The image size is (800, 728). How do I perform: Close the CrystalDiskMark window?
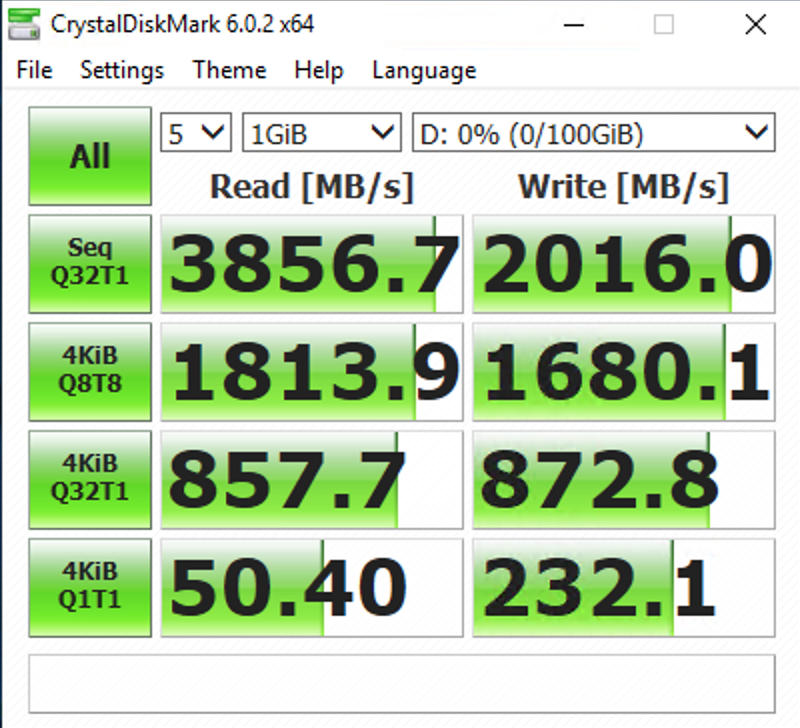pyautogui.click(x=755, y=24)
